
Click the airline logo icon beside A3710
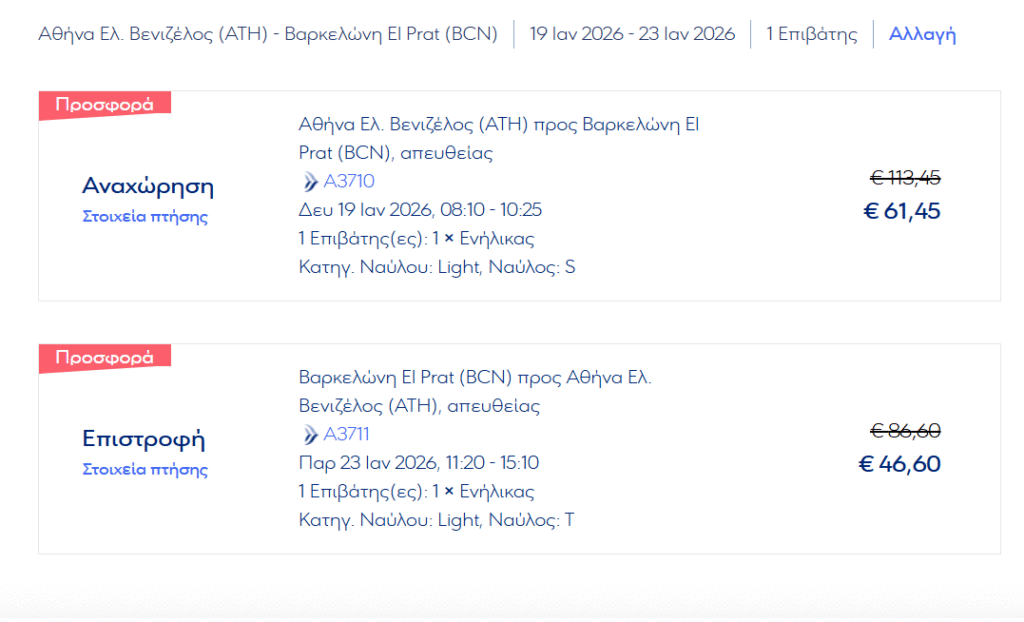click(309, 181)
